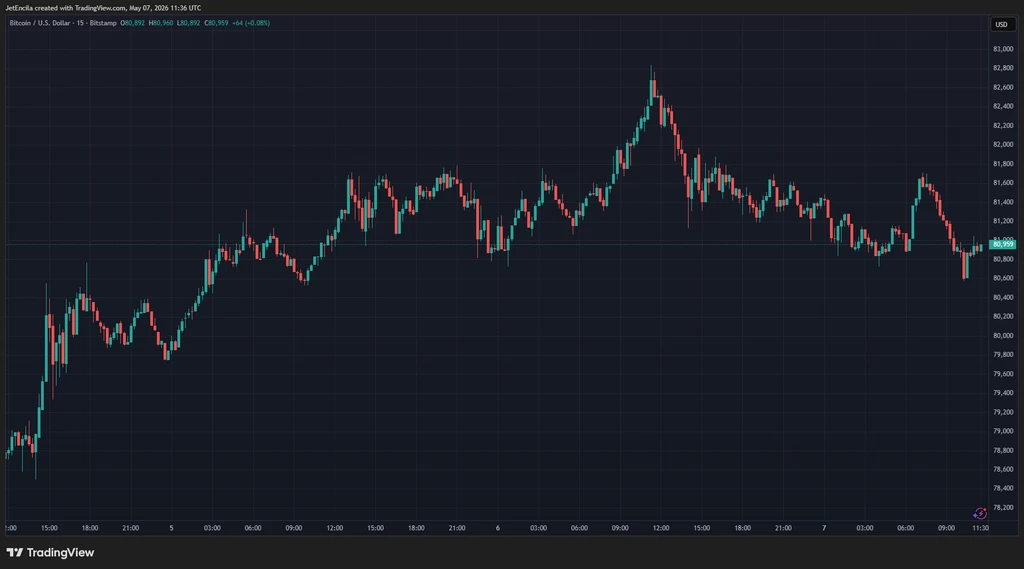Click the 81,600 price axis label
Image resolution: width=1024 pixels, height=569 pixels.
click(x=1003, y=182)
